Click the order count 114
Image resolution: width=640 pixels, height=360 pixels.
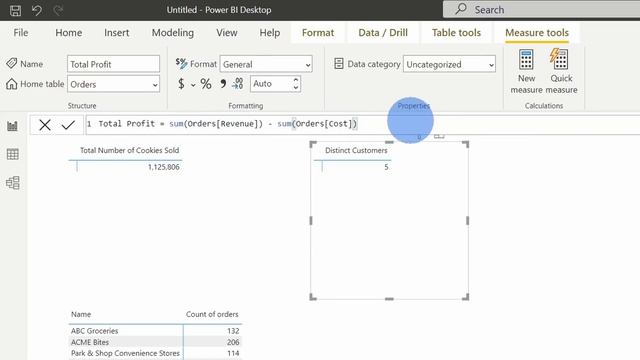coord(233,353)
